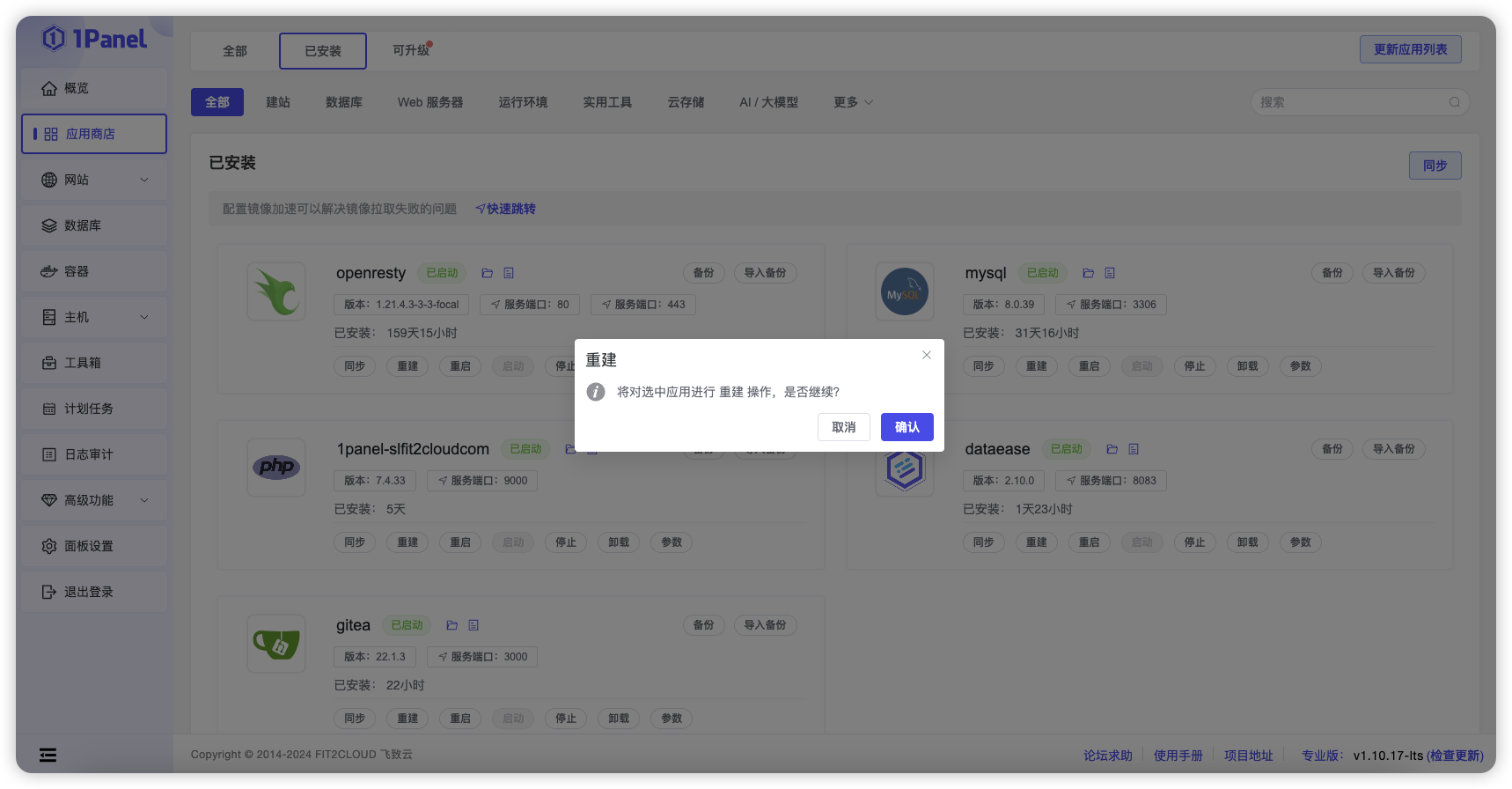Click openresty 导入备份 button
Image resolution: width=1512 pixels, height=789 pixels.
[766, 273]
